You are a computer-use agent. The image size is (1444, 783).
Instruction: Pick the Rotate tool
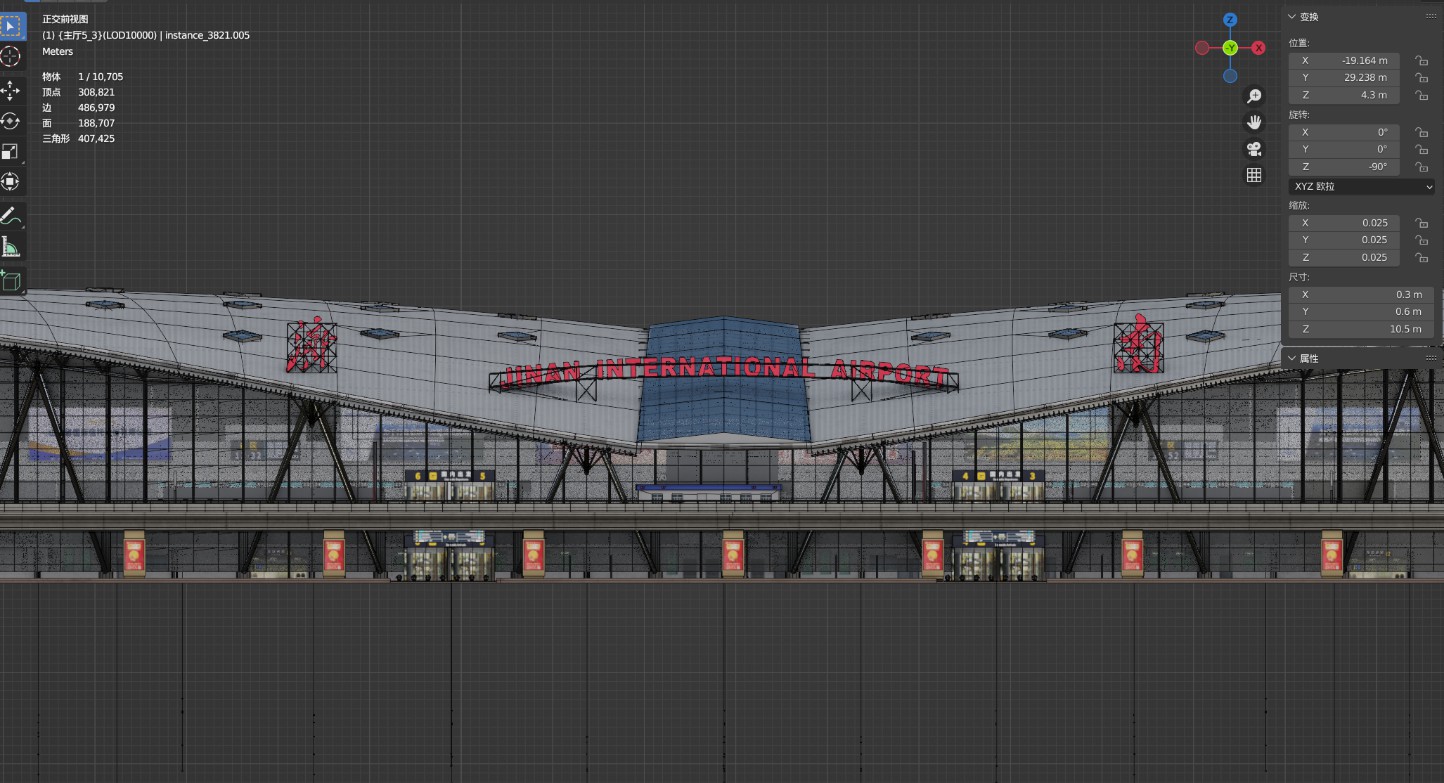coord(11,121)
